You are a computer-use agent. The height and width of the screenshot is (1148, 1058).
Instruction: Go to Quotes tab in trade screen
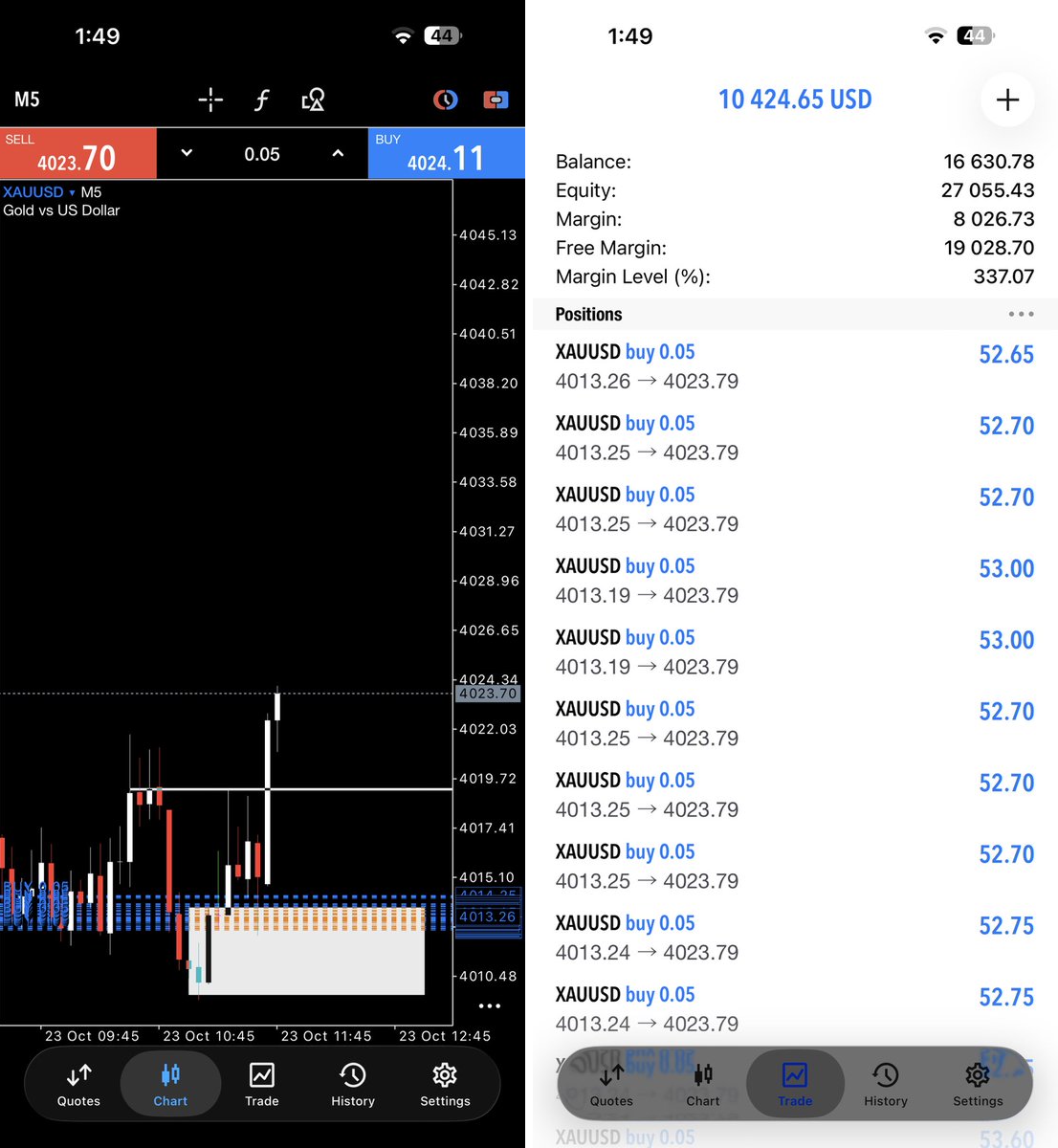click(x=611, y=1085)
